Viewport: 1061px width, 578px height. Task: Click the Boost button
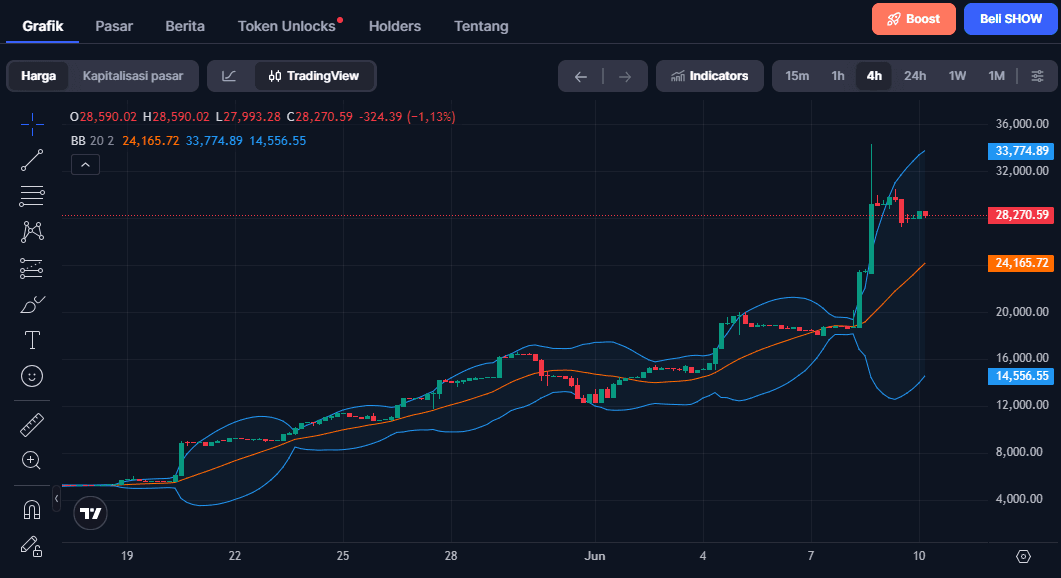point(913,19)
